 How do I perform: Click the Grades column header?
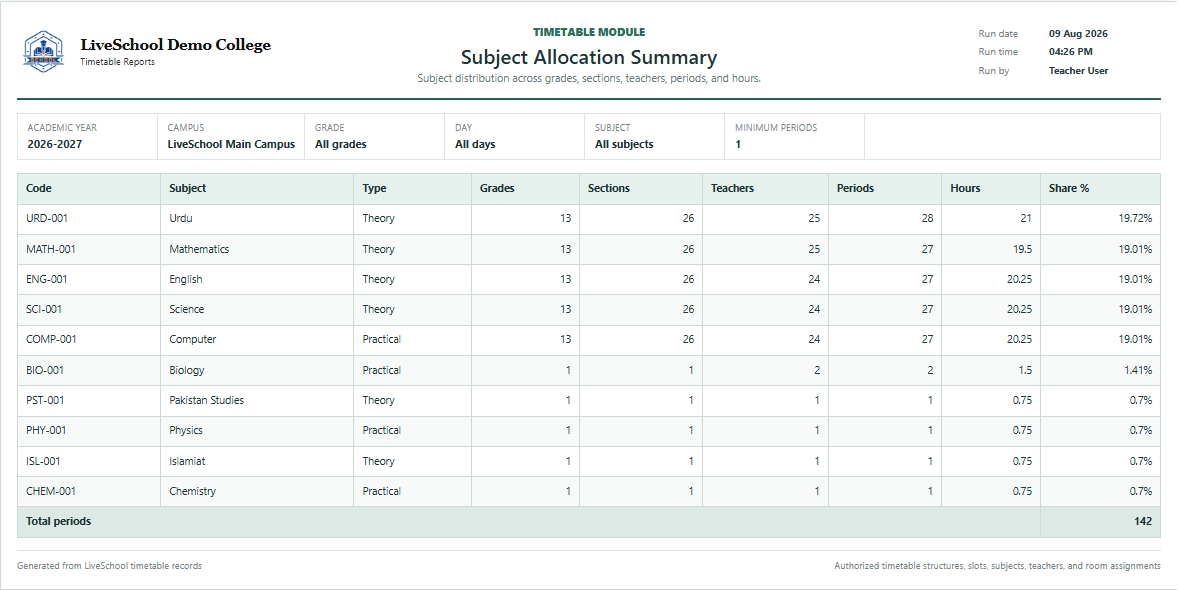point(525,188)
